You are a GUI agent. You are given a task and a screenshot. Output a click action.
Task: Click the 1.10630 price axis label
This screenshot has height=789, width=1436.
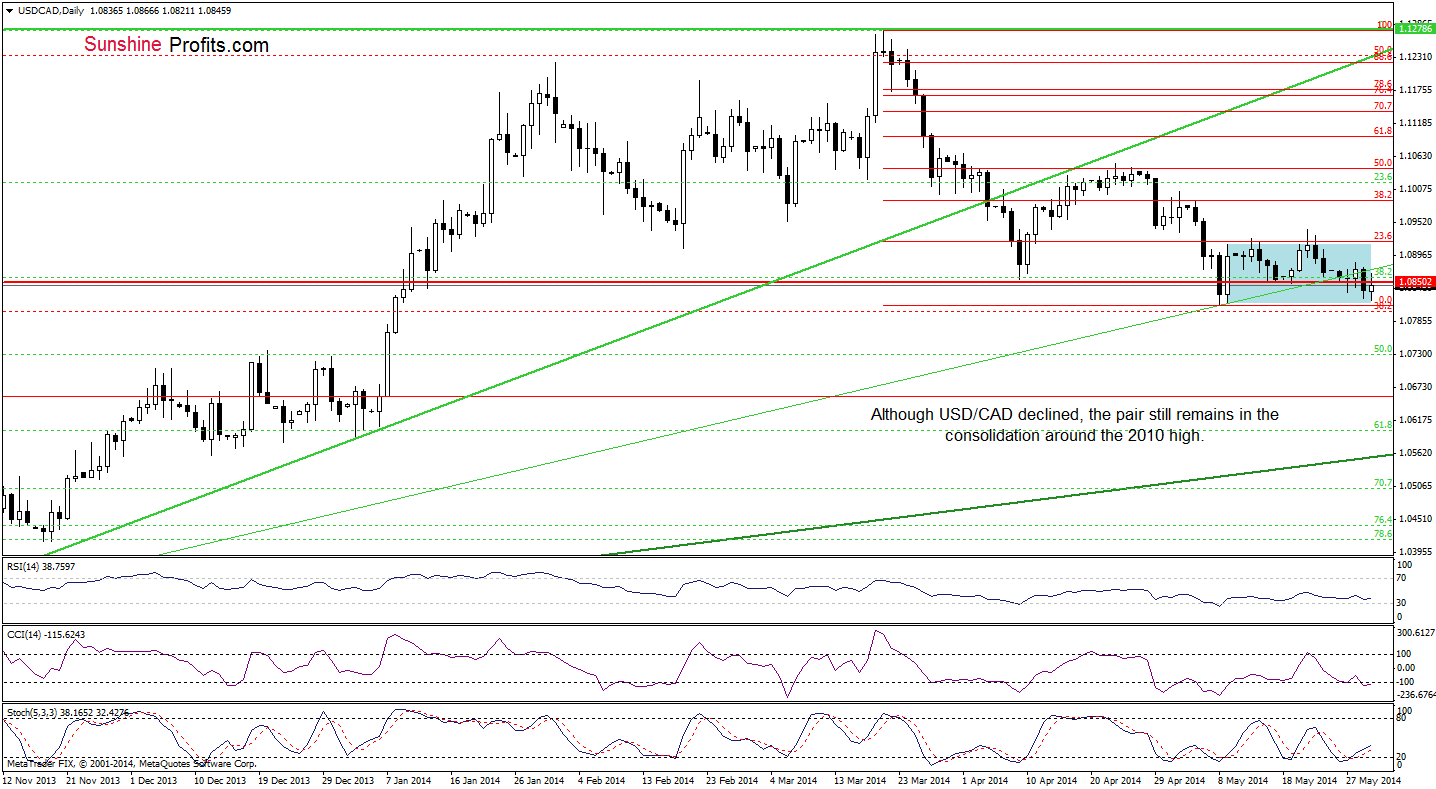pos(1416,155)
